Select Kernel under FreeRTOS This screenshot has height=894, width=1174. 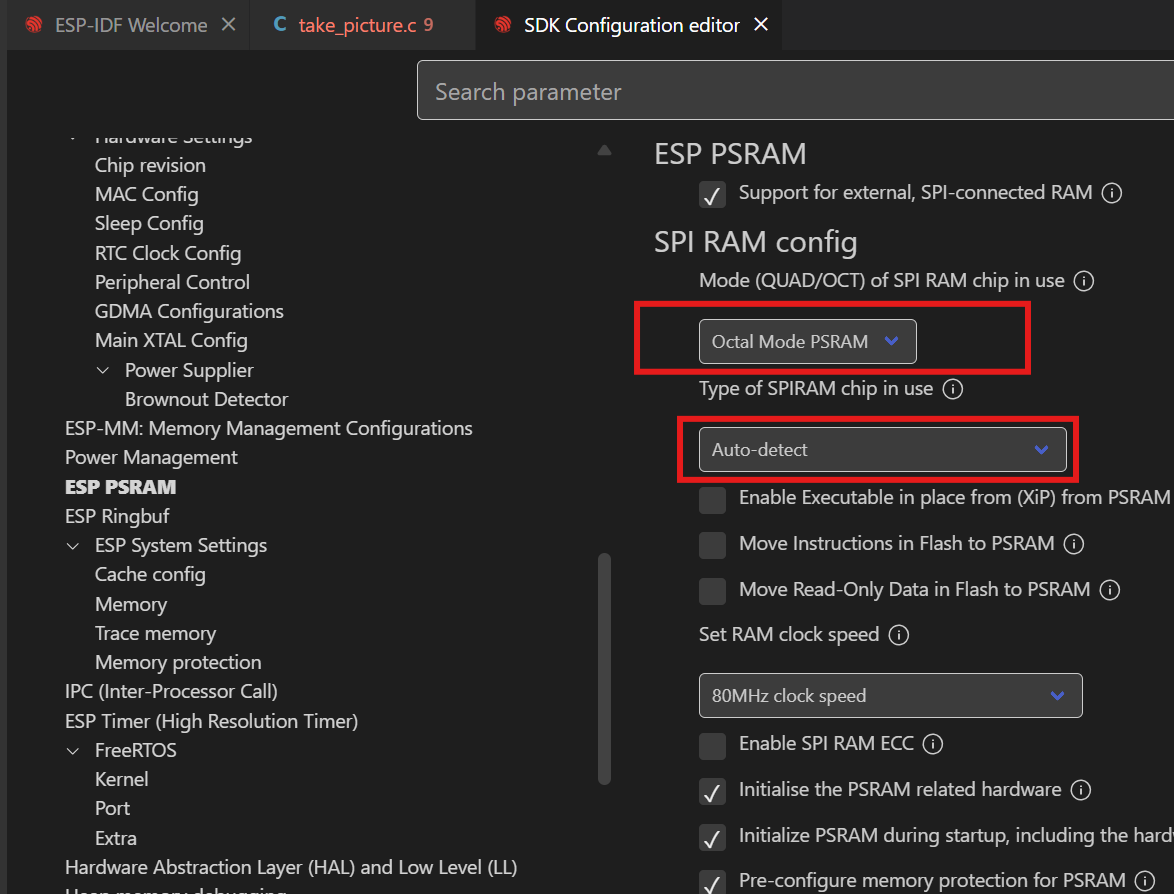[121, 780]
